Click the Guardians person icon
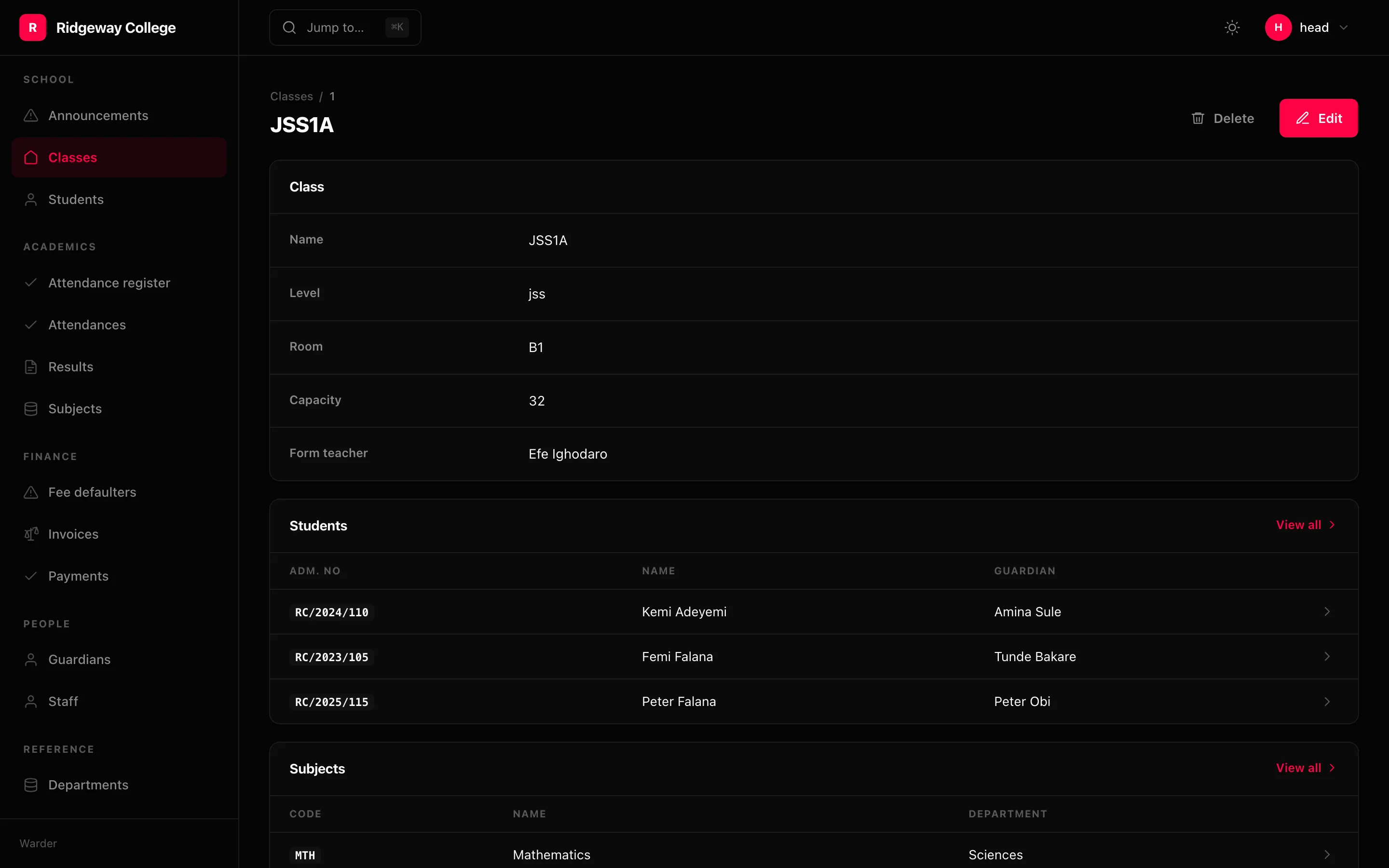Screen dimensions: 1389x868 (x=31, y=660)
